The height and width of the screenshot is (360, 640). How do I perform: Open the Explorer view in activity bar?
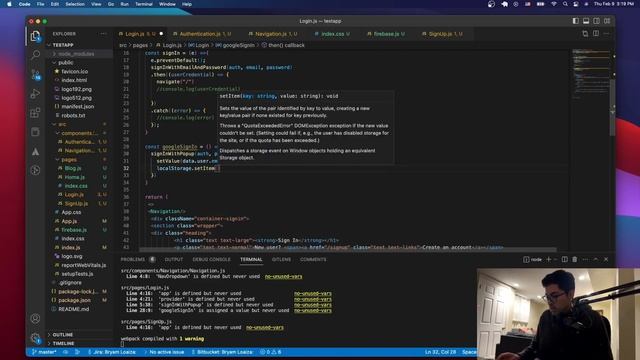36,36
